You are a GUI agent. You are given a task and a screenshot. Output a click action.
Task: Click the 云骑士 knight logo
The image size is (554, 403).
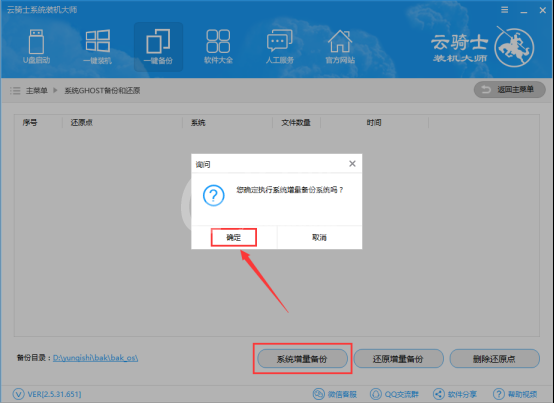click(514, 47)
